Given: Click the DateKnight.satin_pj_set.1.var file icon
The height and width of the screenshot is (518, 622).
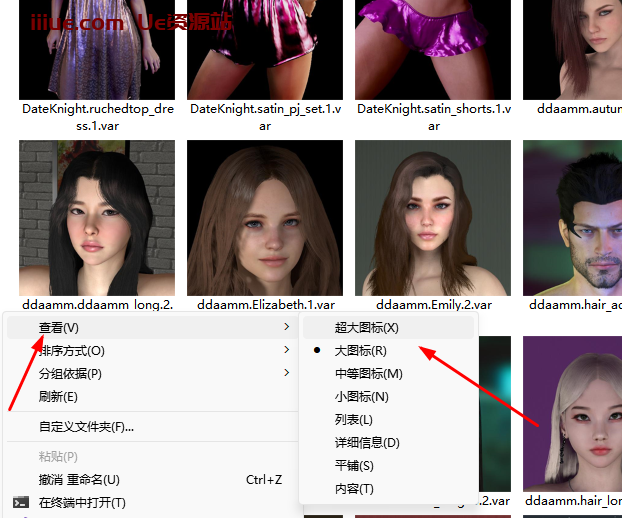Looking at the screenshot, I should 265,48.
